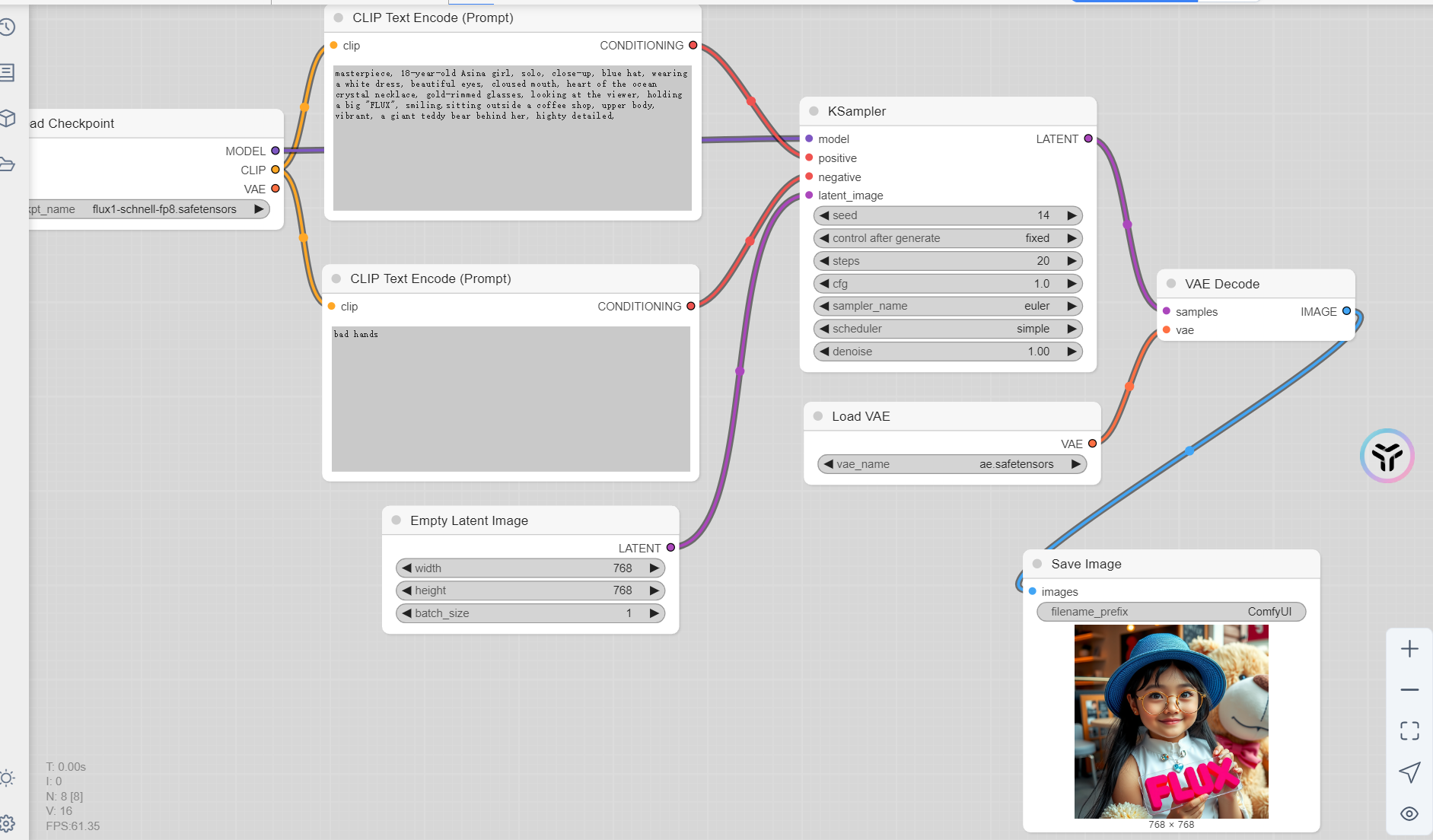Click the Load Checkpoint VAE output port
This screenshot has width=1433, height=840.
275,189
